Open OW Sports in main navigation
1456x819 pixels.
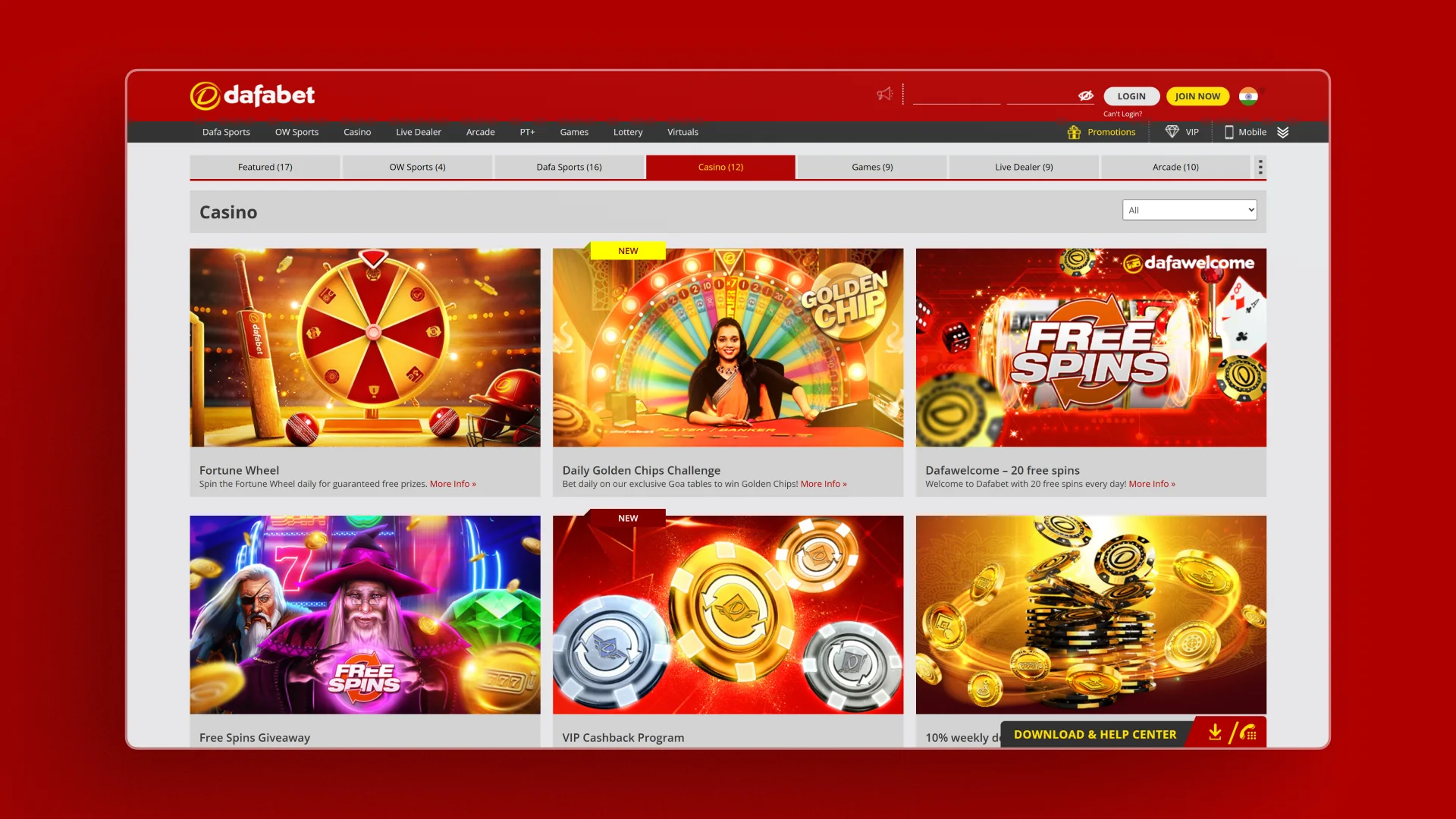coord(297,132)
